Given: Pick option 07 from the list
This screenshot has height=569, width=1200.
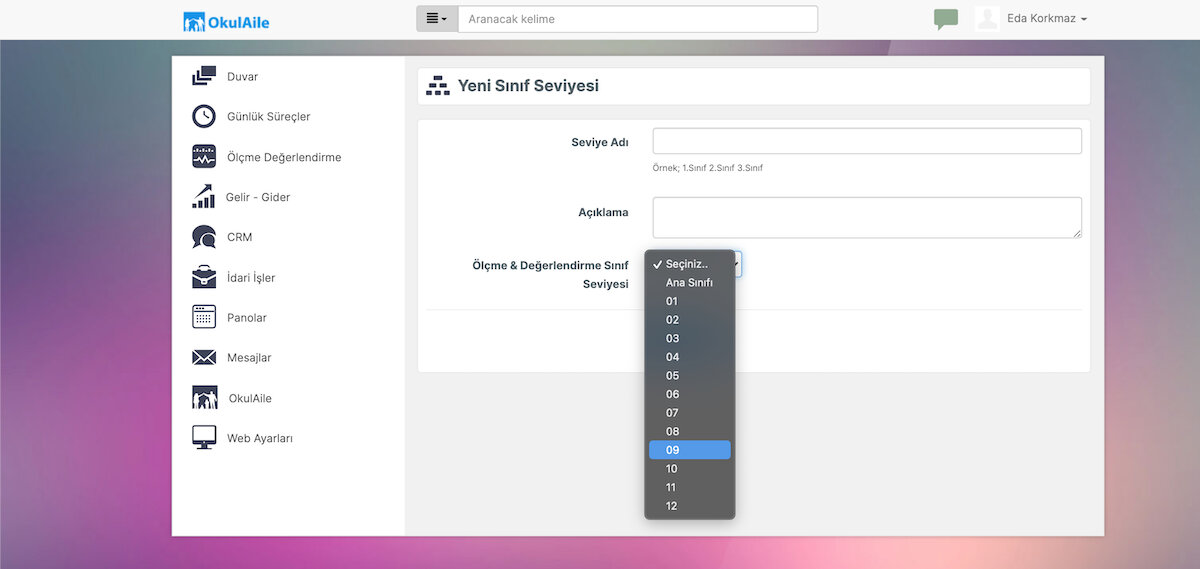Looking at the screenshot, I should pos(690,413).
